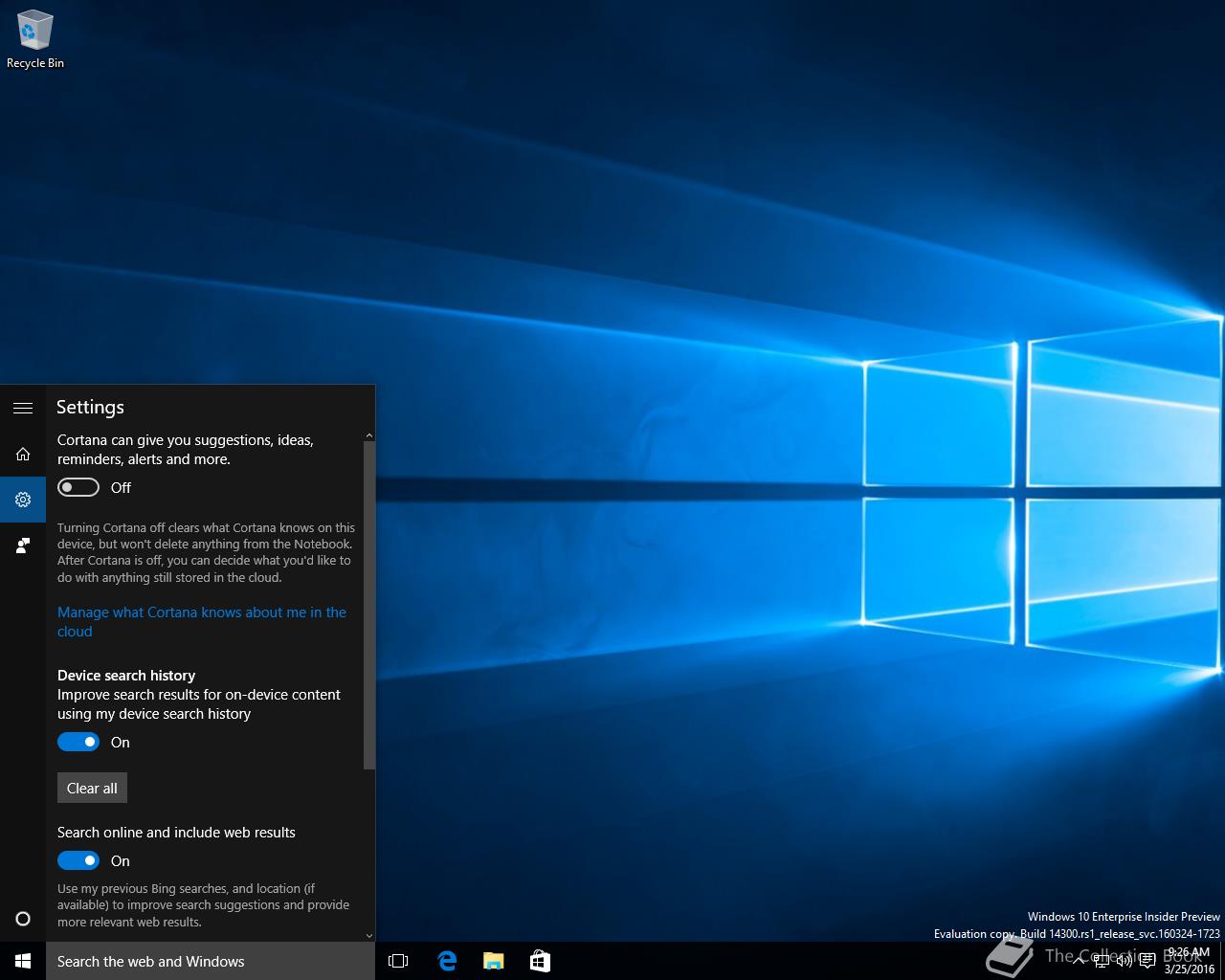This screenshot has height=980, width=1225.
Task: Open Task View from the taskbar
Action: [x=398, y=961]
